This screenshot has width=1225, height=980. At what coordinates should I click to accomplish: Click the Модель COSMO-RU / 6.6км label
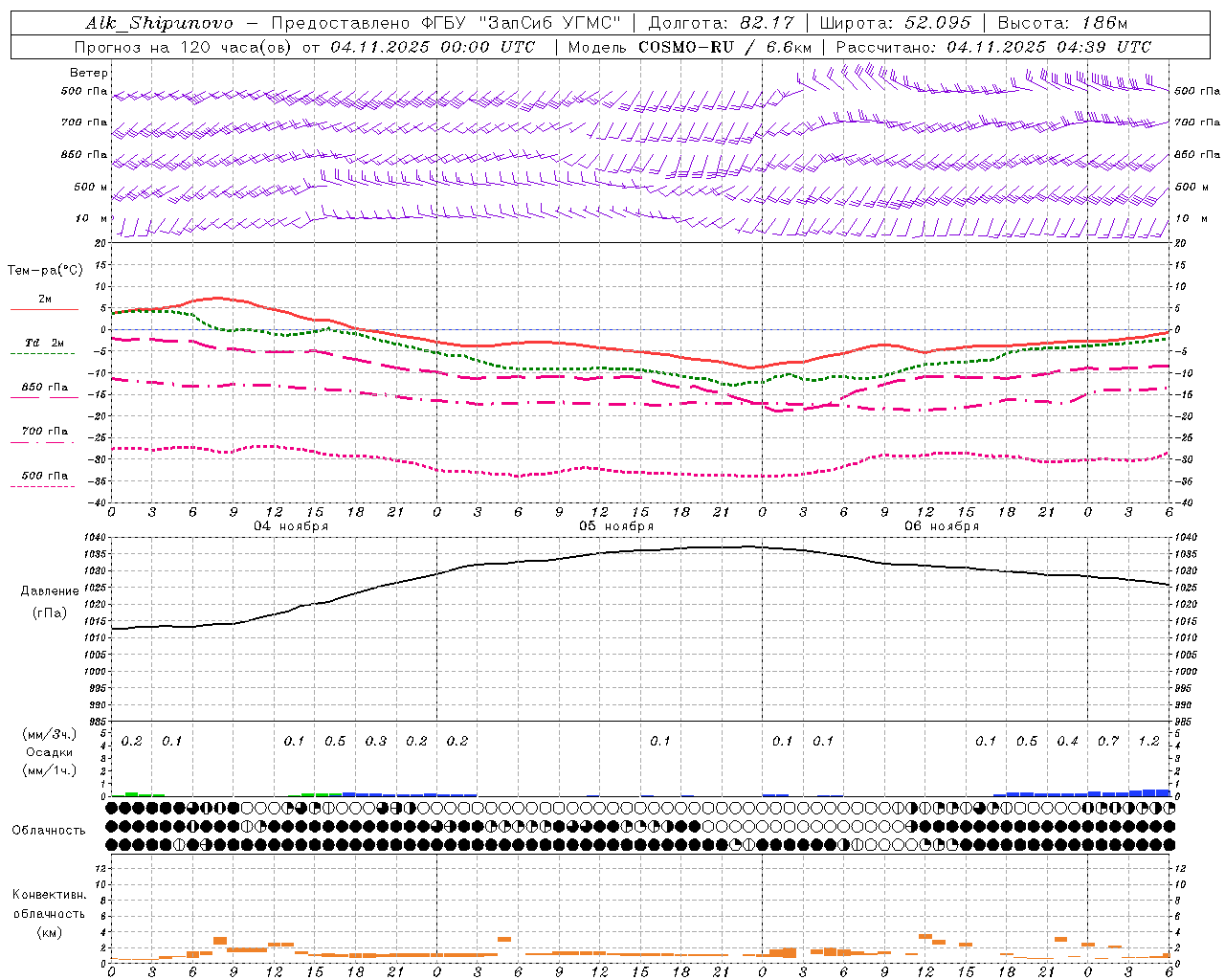click(x=690, y=47)
